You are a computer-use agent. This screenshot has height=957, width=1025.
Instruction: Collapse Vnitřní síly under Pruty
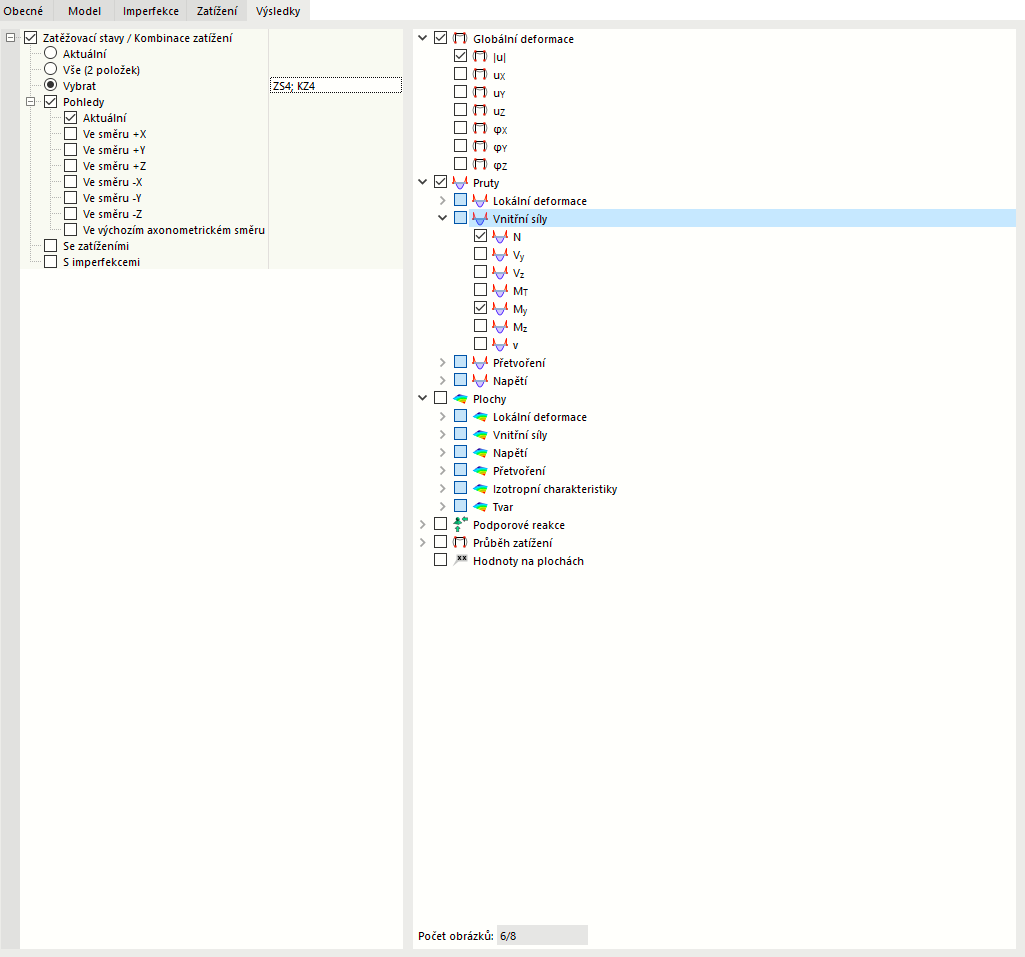[443, 218]
